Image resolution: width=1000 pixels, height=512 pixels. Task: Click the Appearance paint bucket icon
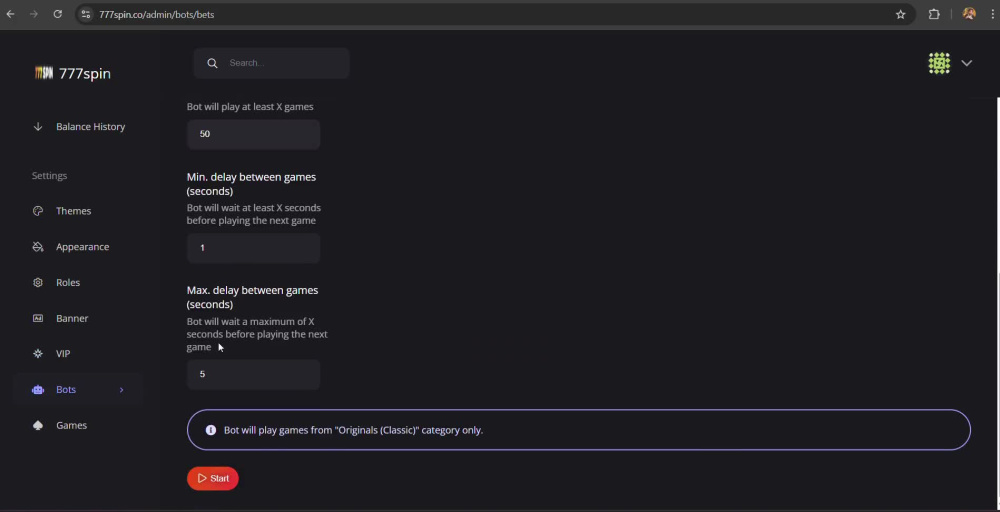pos(38,246)
